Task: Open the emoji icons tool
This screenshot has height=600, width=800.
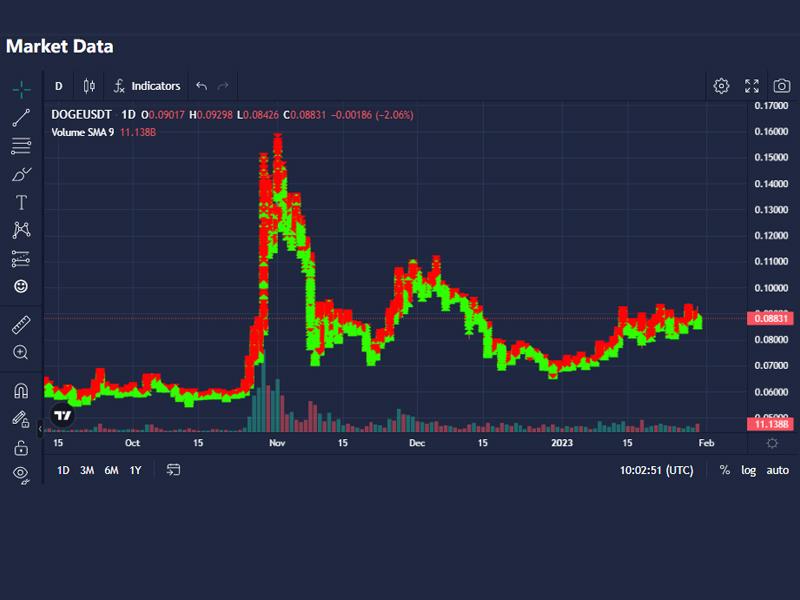Action: pyautogui.click(x=21, y=286)
